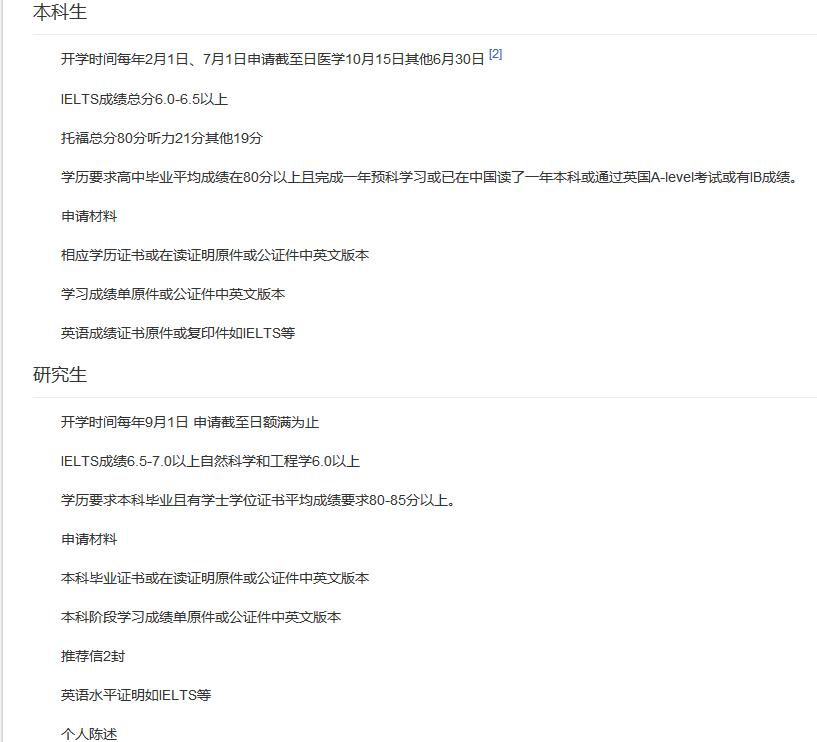Select the 相应学历证书或在读证明 line
The image size is (817, 742).
pos(214,255)
